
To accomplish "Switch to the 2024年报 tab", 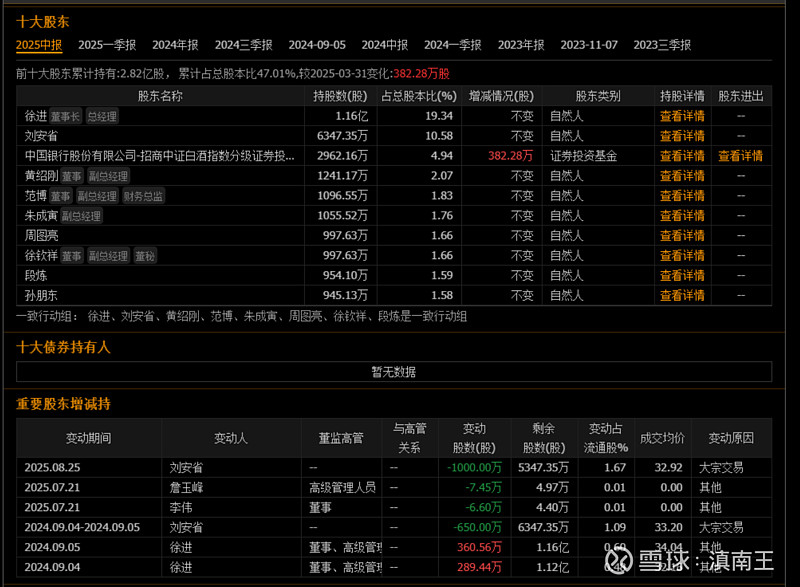I will 175,45.
